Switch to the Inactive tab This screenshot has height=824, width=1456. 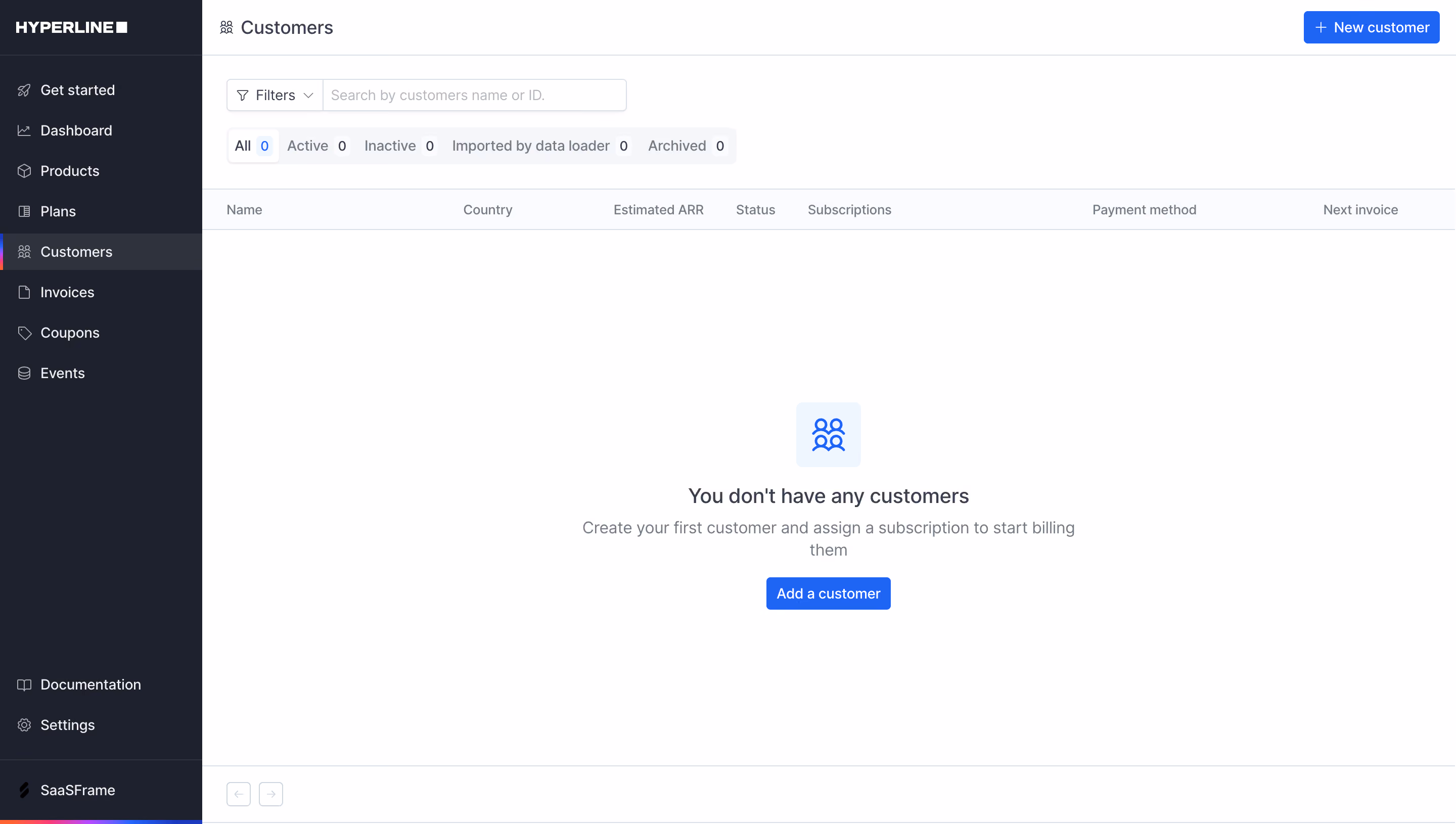399,146
